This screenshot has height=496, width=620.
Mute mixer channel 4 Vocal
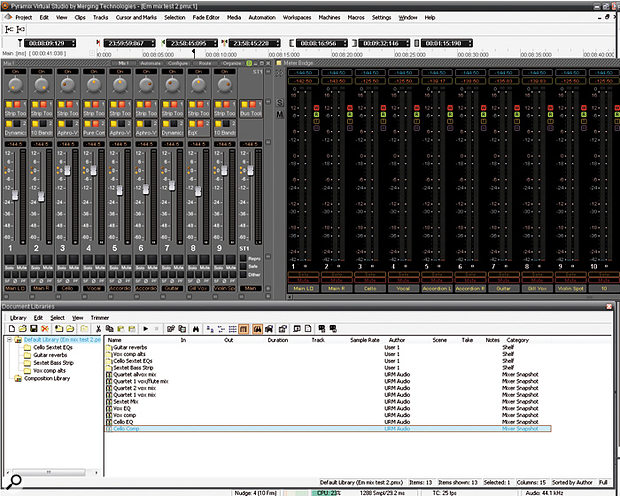[100, 260]
